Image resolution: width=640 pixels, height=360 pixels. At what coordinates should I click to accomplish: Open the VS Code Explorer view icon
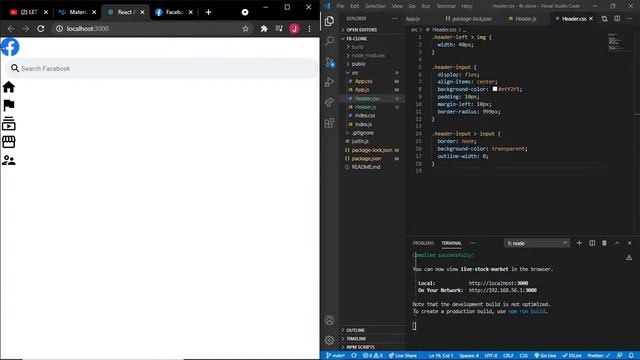pyautogui.click(x=329, y=21)
